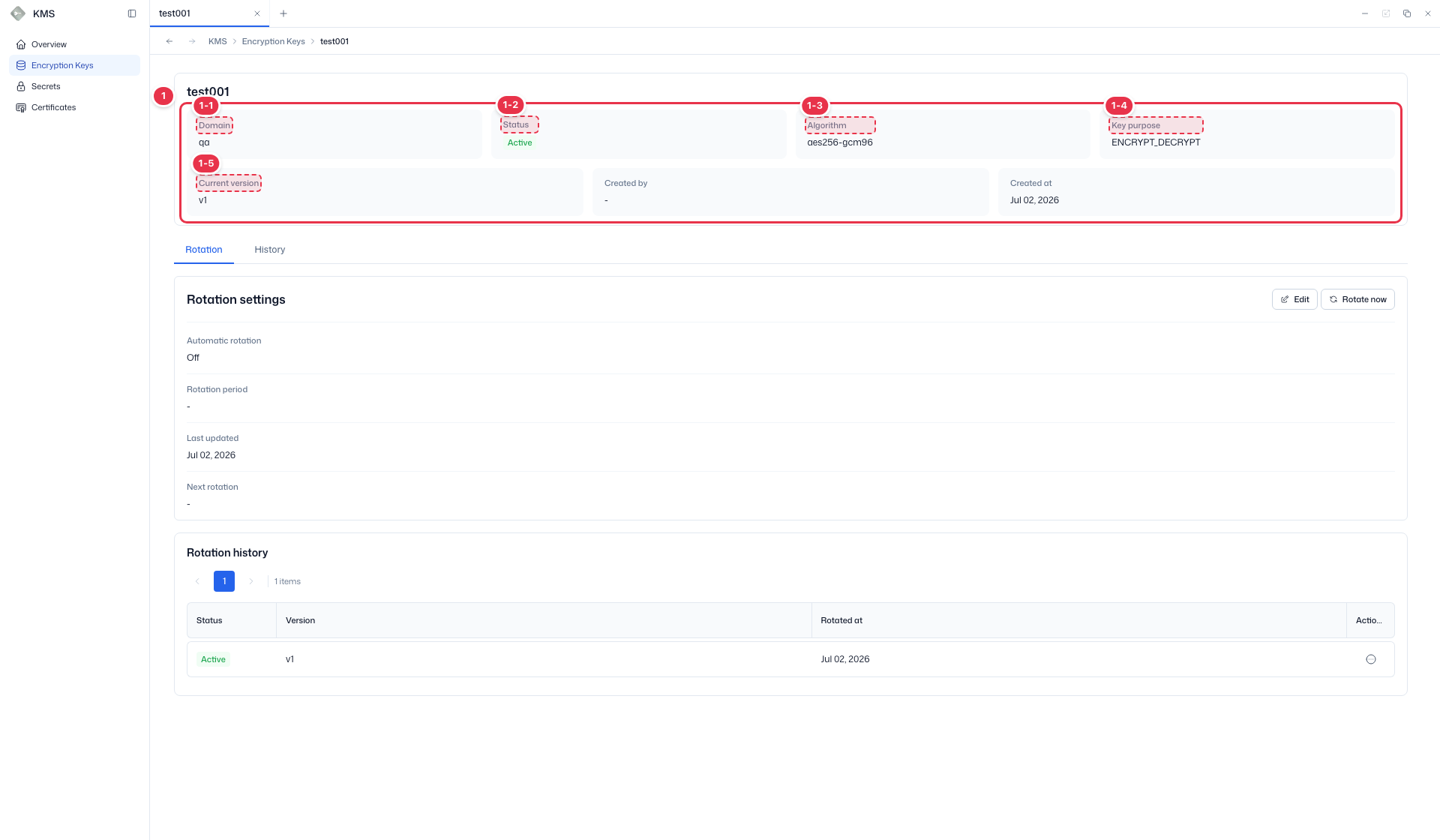Go forward with right arrow
Image resolution: width=1440 pixels, height=840 pixels.
pyautogui.click(x=192, y=41)
